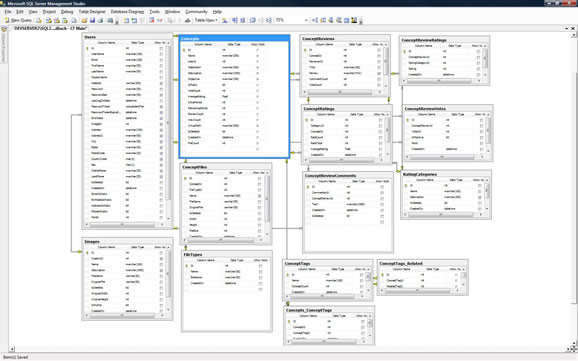Toggle Allow Nulls for Website in Users table
578x361 pixels.
point(161,83)
